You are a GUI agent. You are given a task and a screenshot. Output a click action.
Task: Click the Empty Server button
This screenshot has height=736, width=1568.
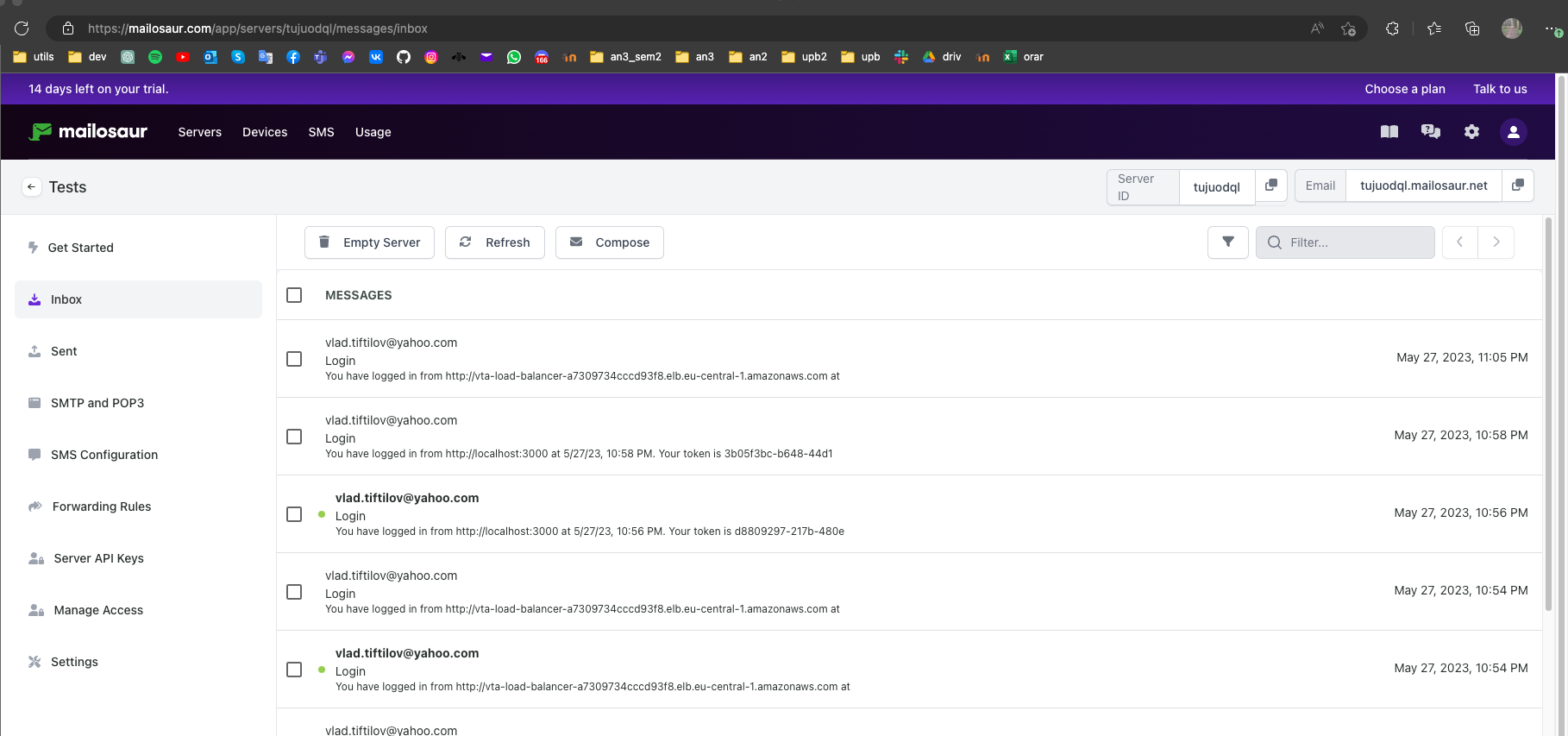click(369, 242)
